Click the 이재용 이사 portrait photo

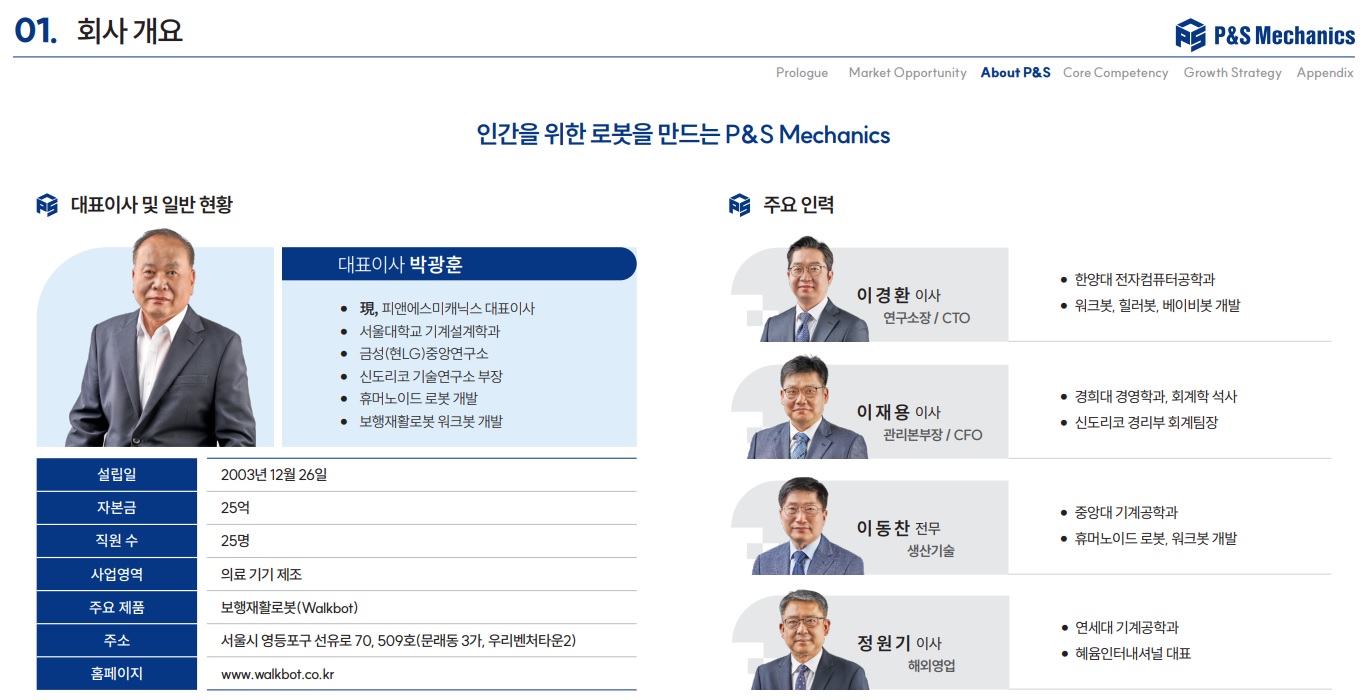tap(806, 406)
